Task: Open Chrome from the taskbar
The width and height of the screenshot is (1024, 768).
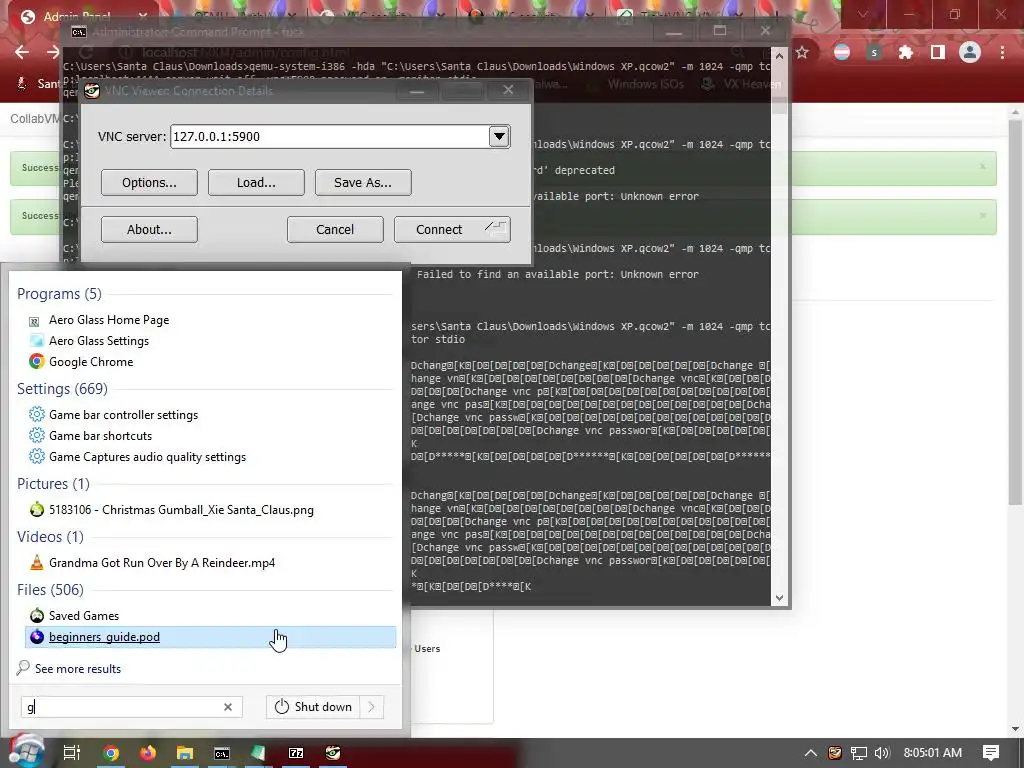Action: pos(111,753)
